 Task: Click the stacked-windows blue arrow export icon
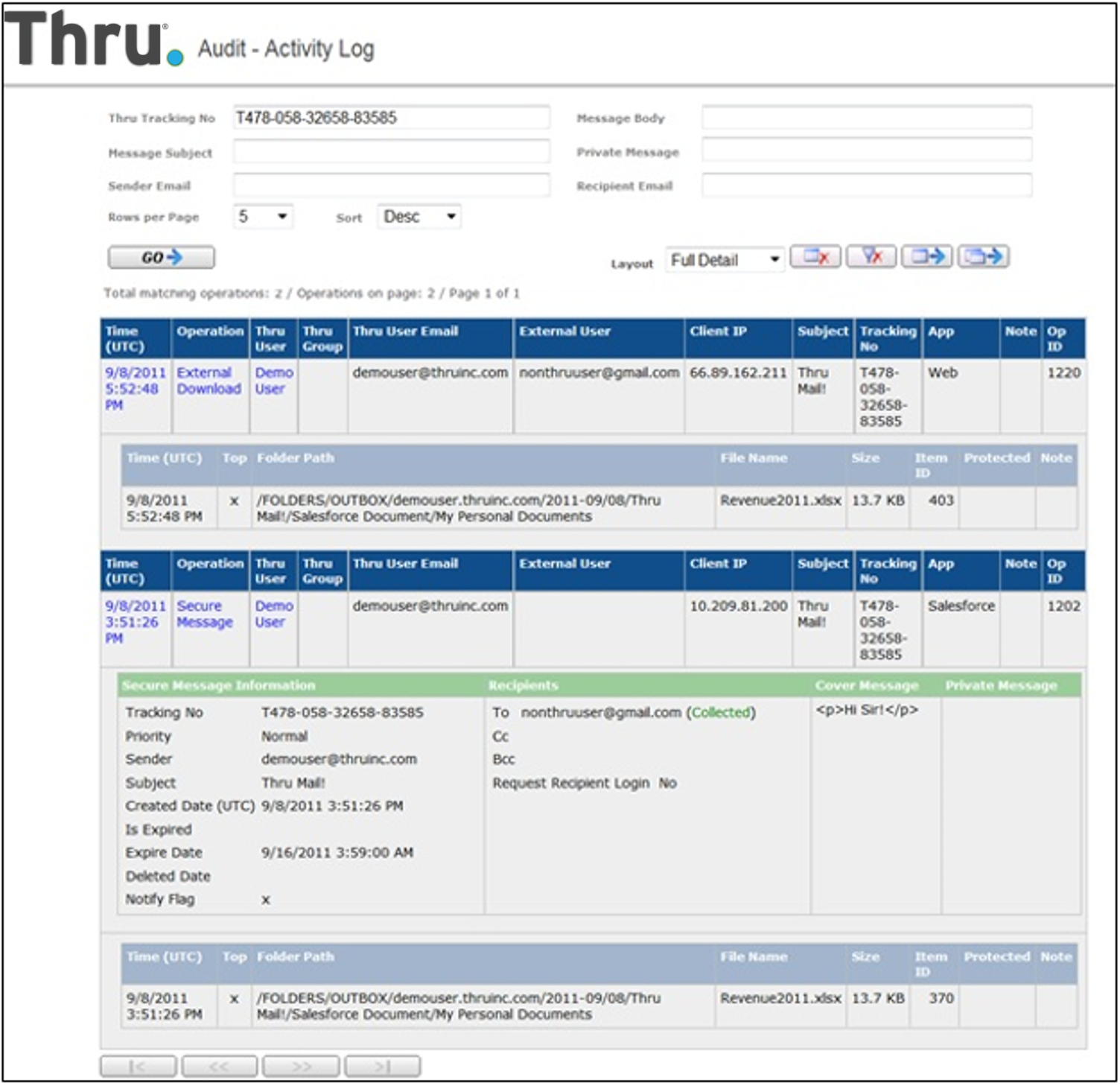click(983, 257)
